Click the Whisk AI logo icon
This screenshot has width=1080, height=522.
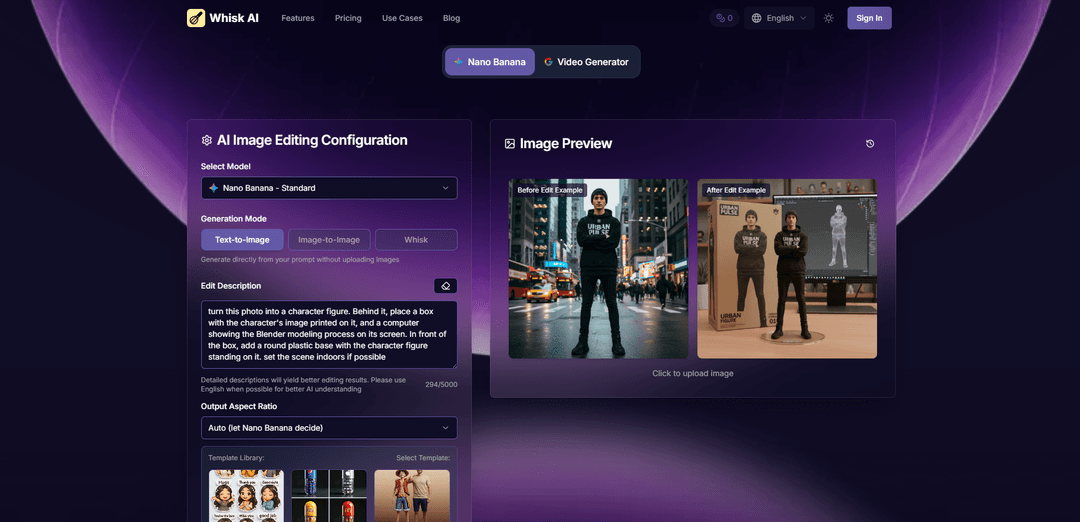pyautogui.click(x=196, y=18)
